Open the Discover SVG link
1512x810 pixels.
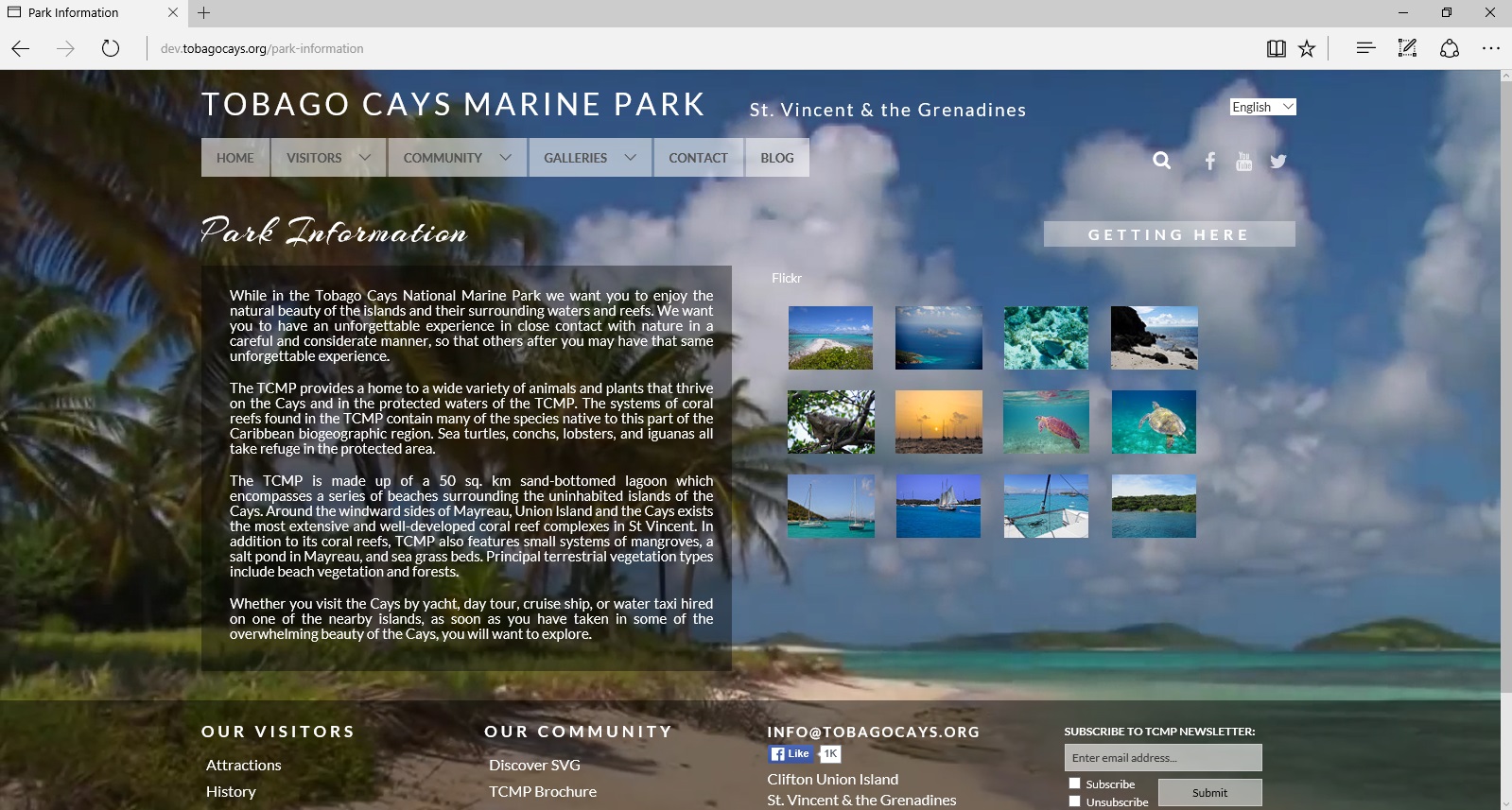point(534,766)
